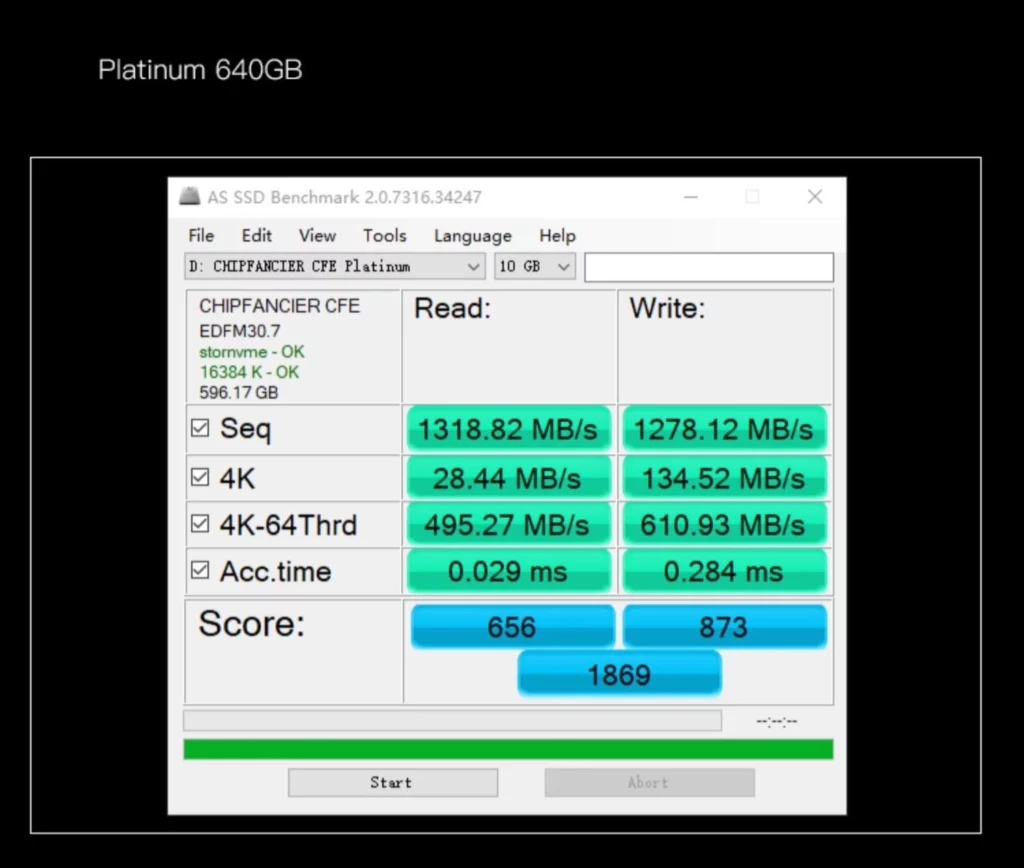The width and height of the screenshot is (1024, 868).
Task: Click the write score 873
Action: [724, 626]
